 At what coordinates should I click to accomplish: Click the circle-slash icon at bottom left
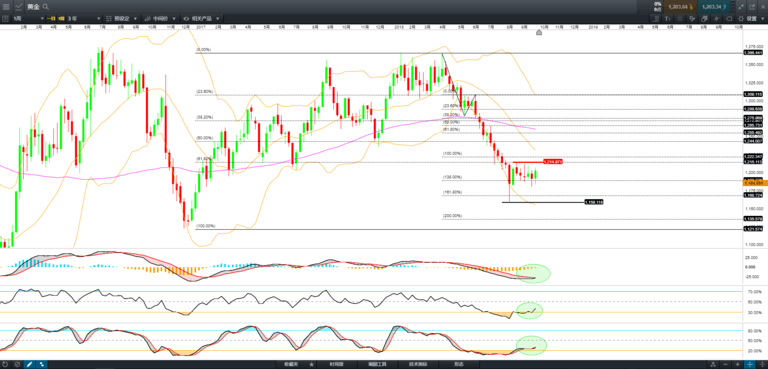click(17, 365)
